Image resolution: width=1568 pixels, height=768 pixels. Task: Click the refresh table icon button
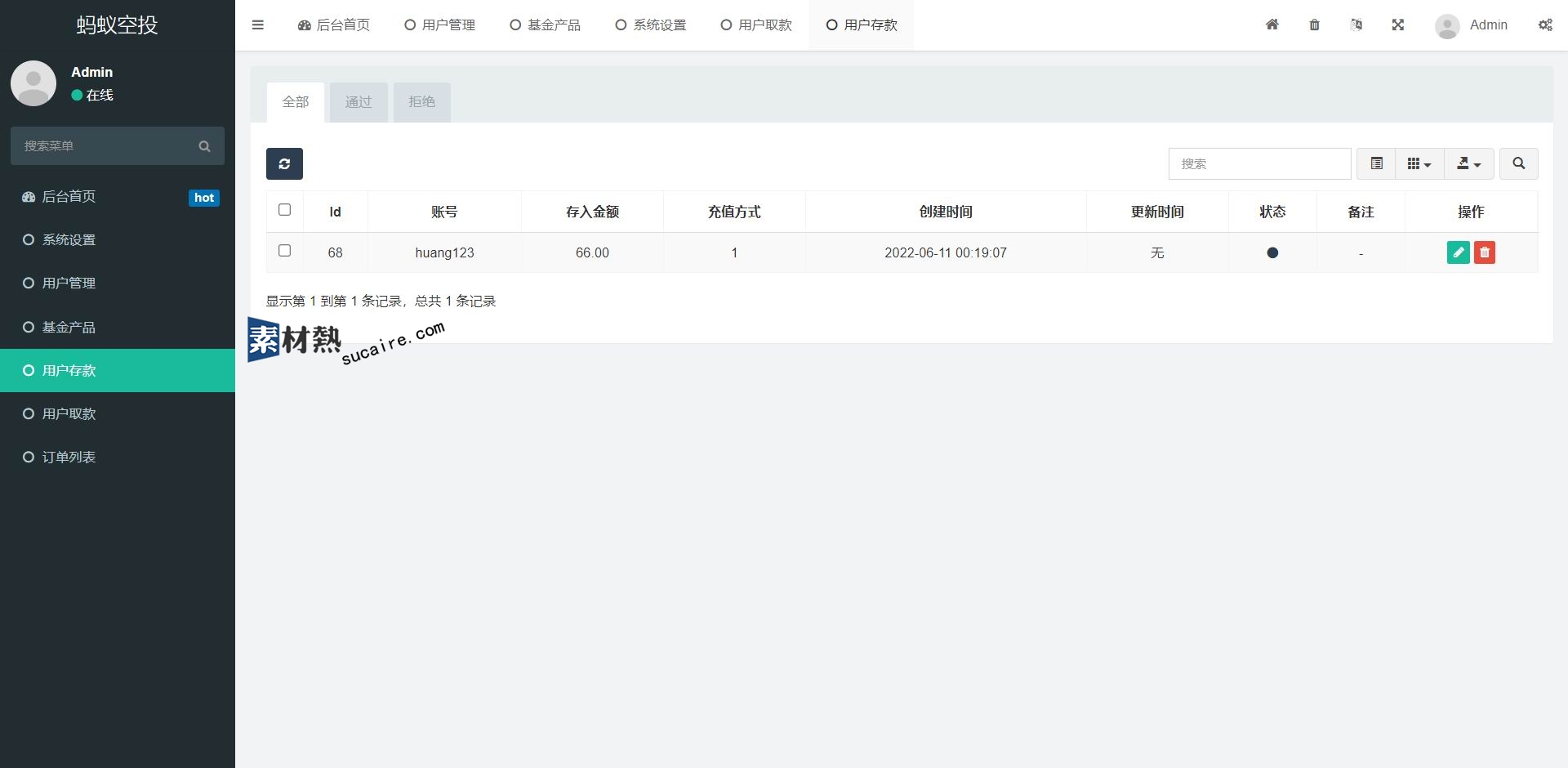click(x=284, y=163)
